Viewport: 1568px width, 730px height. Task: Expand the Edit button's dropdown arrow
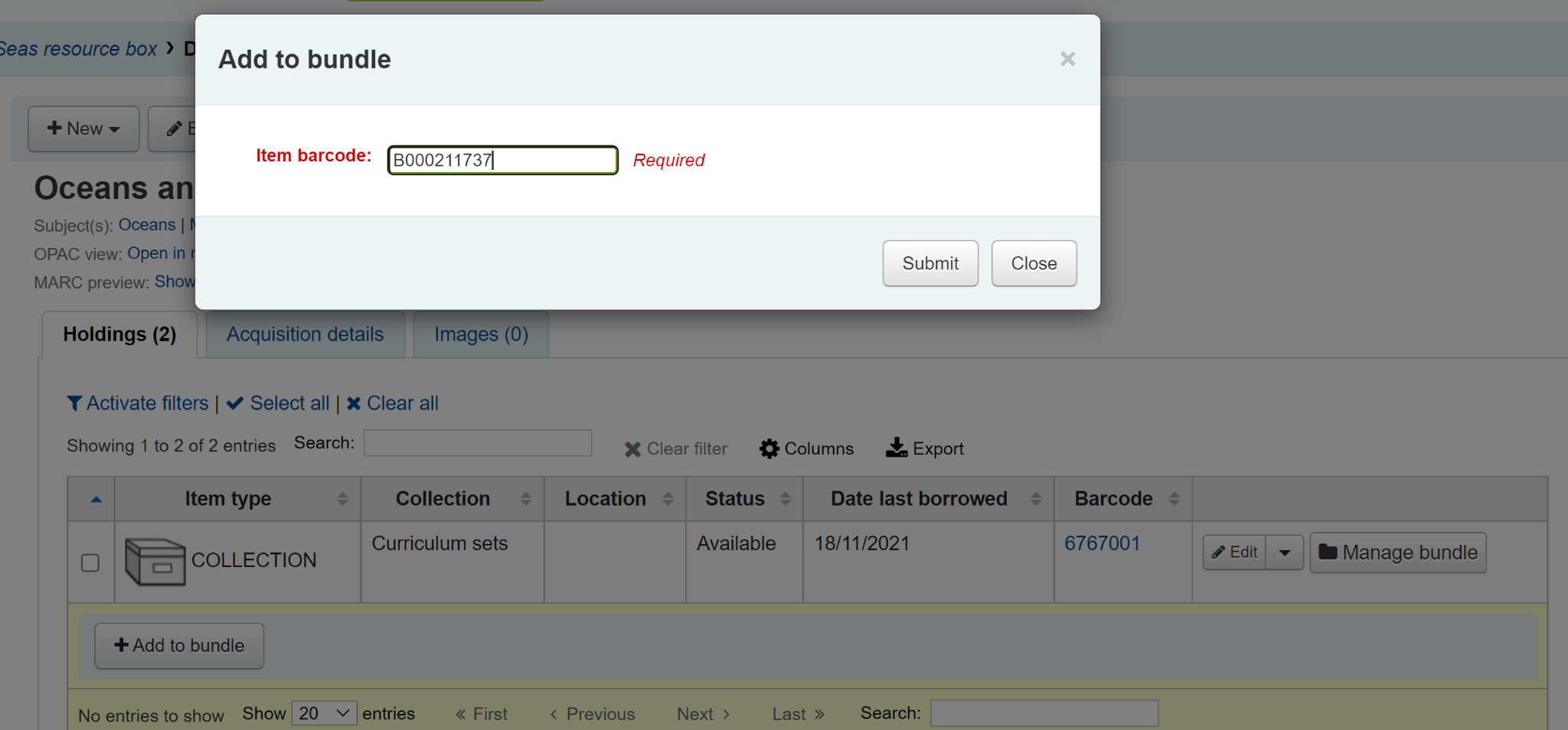pos(1285,552)
